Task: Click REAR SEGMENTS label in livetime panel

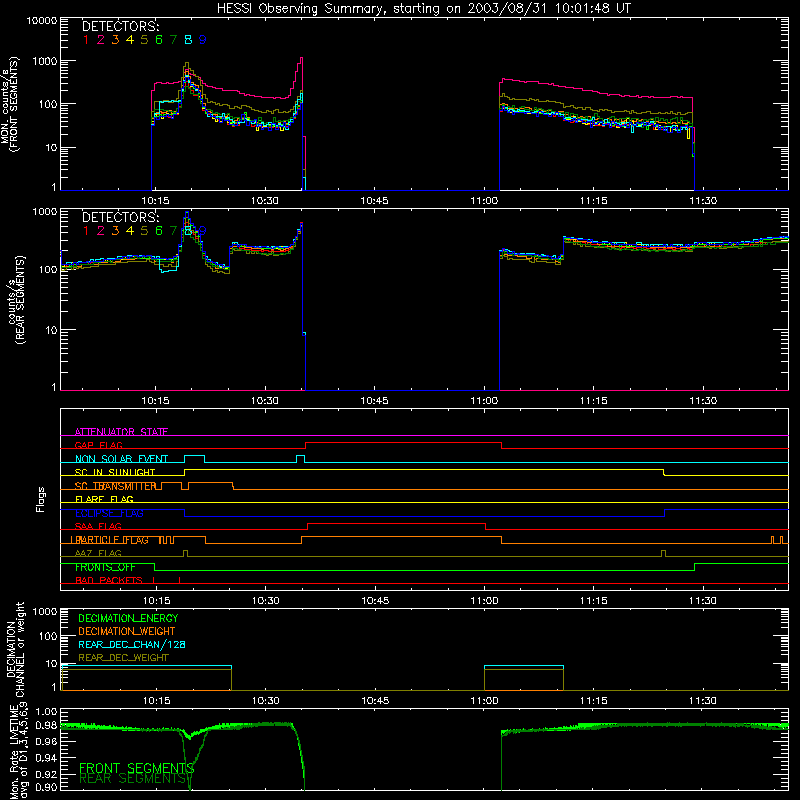Action: pos(133,779)
